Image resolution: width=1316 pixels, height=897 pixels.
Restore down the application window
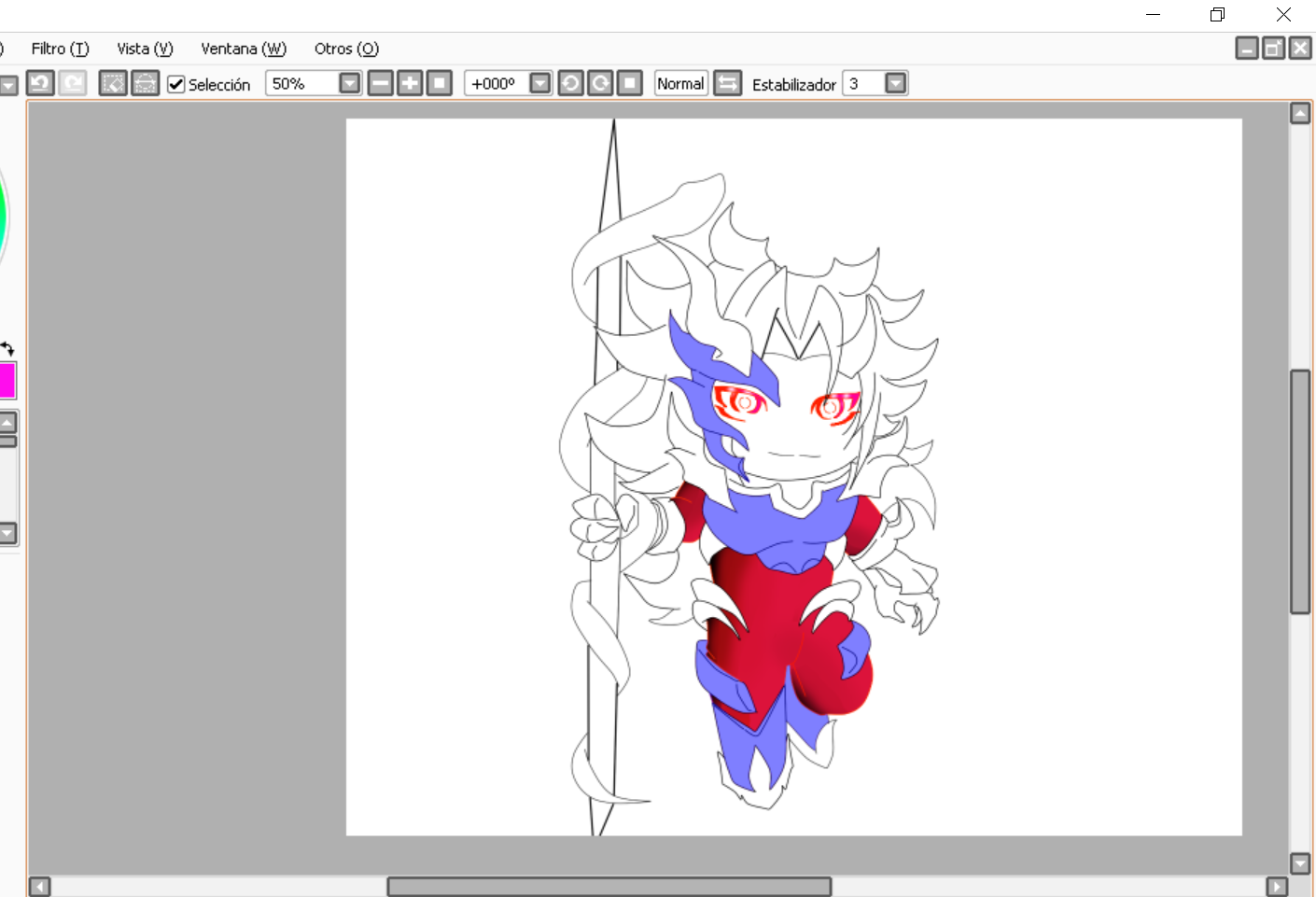[x=1217, y=14]
